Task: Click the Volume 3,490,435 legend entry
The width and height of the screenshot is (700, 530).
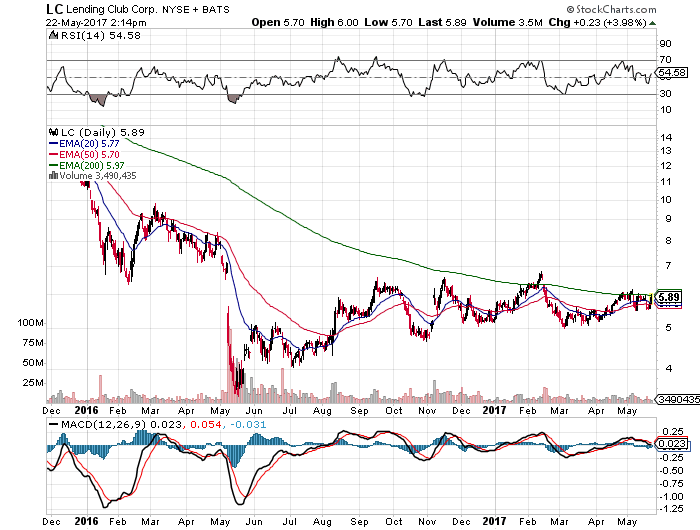Action: coord(98,175)
